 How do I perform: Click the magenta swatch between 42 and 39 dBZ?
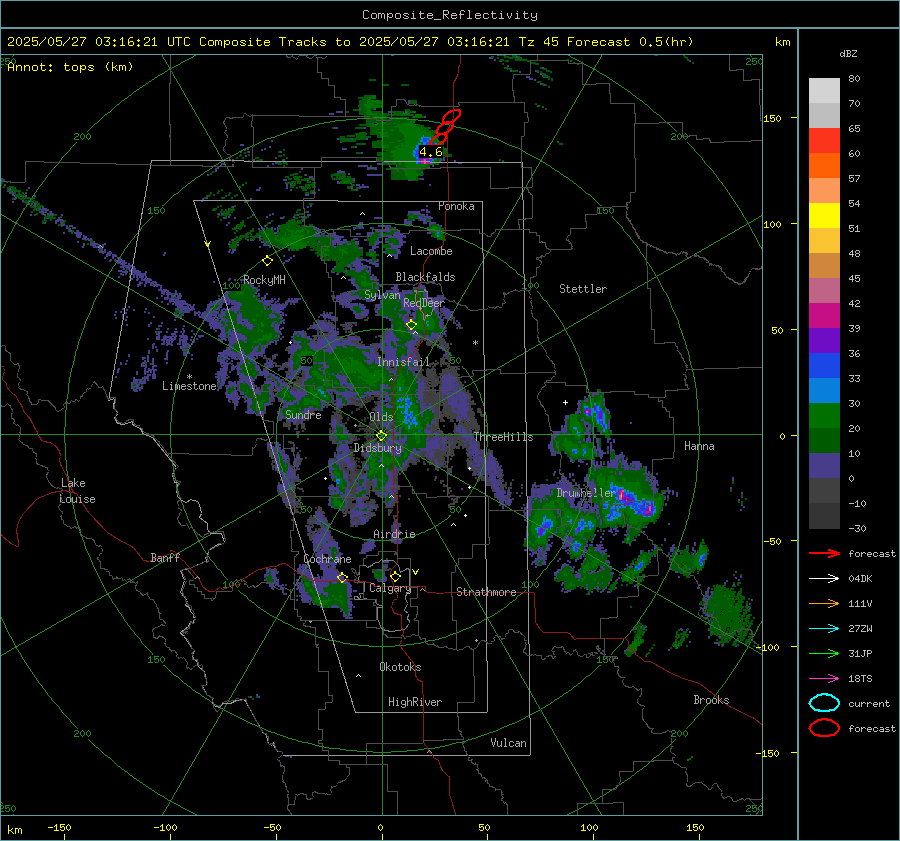point(824,316)
